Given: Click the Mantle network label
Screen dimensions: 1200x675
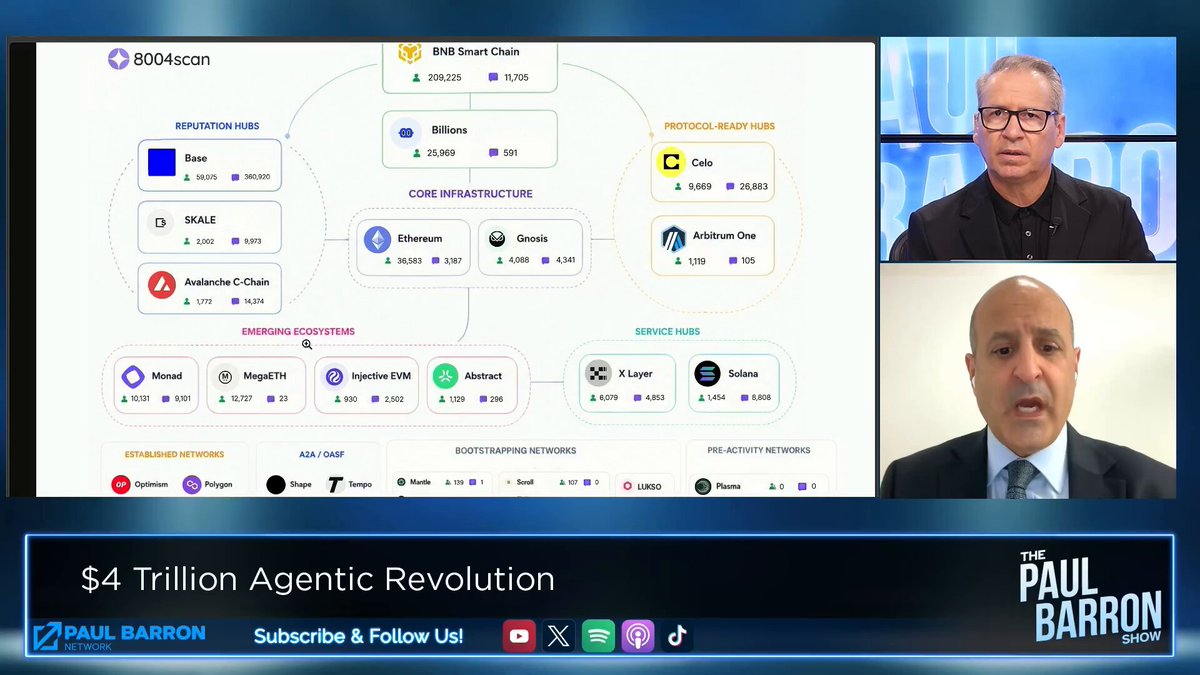Looking at the screenshot, I should (420, 482).
